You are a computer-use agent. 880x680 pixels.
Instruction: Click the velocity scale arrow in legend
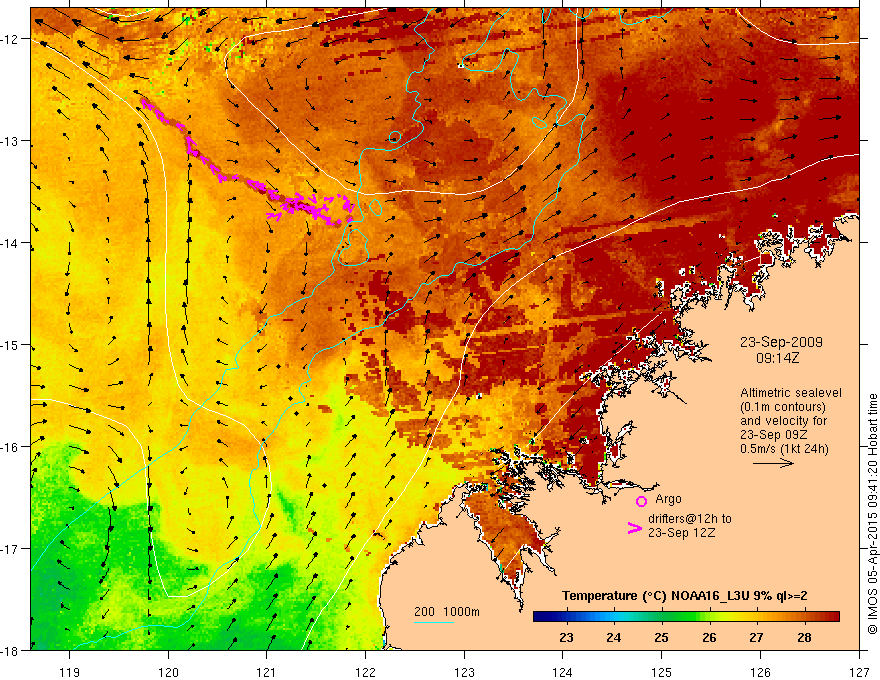[773, 463]
